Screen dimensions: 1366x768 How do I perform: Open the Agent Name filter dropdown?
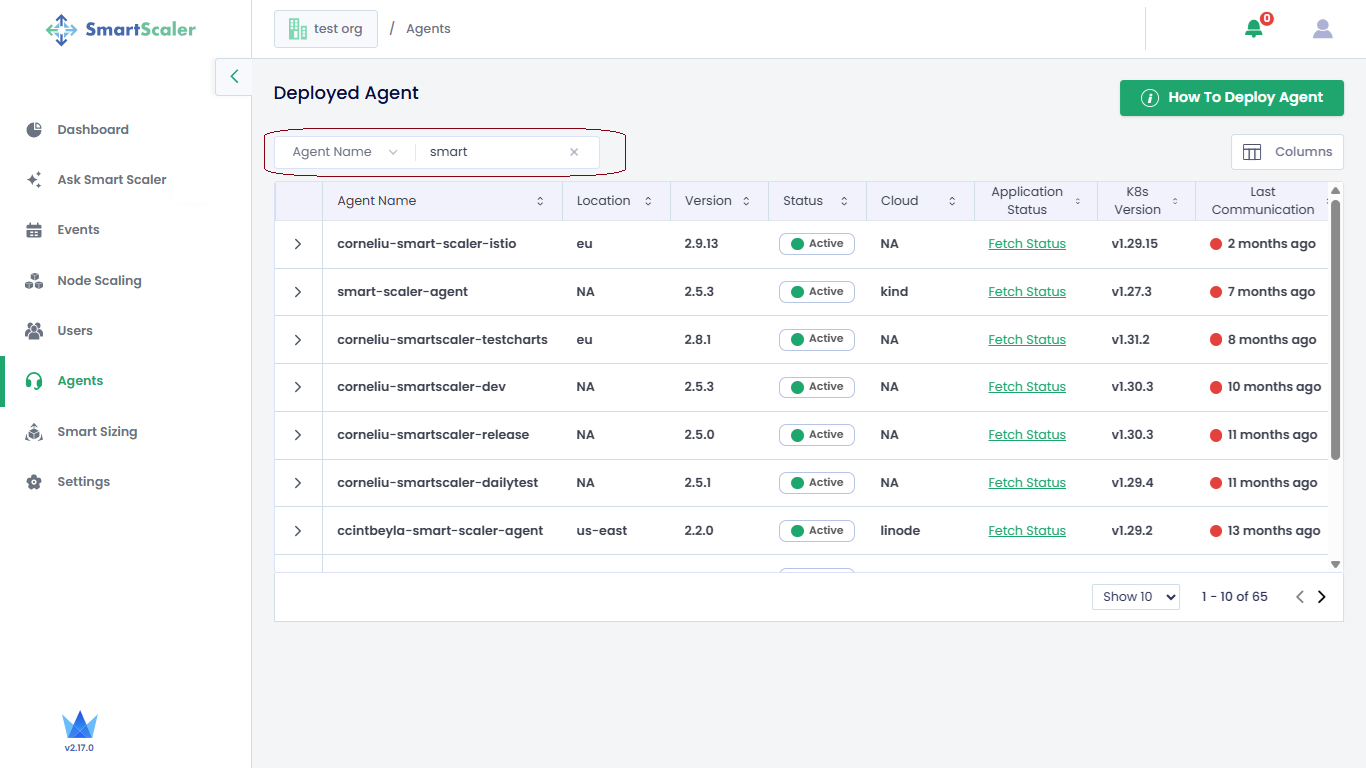pyautogui.click(x=345, y=152)
